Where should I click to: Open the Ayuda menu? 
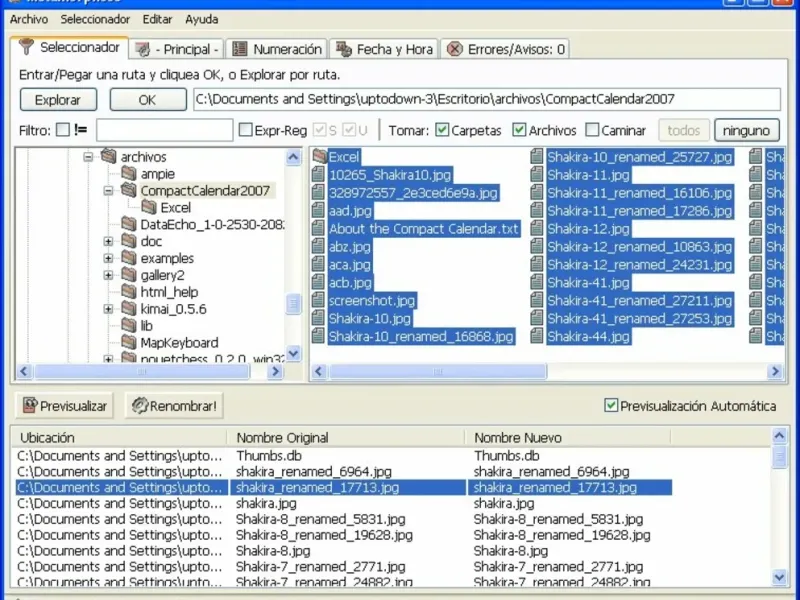pos(202,19)
